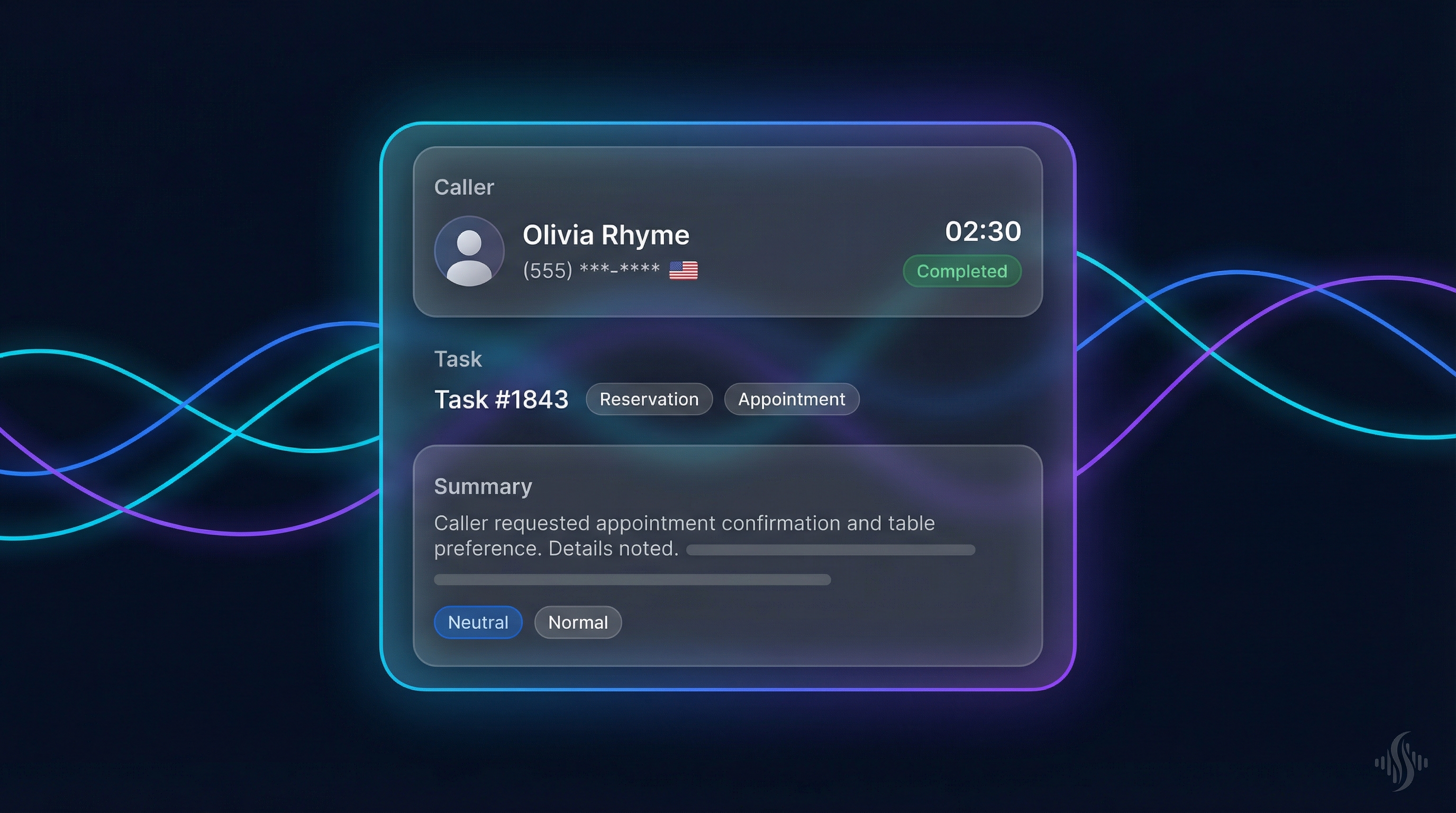The height and width of the screenshot is (813, 1456).
Task: Toggle the Normal priority pill
Action: point(577,622)
